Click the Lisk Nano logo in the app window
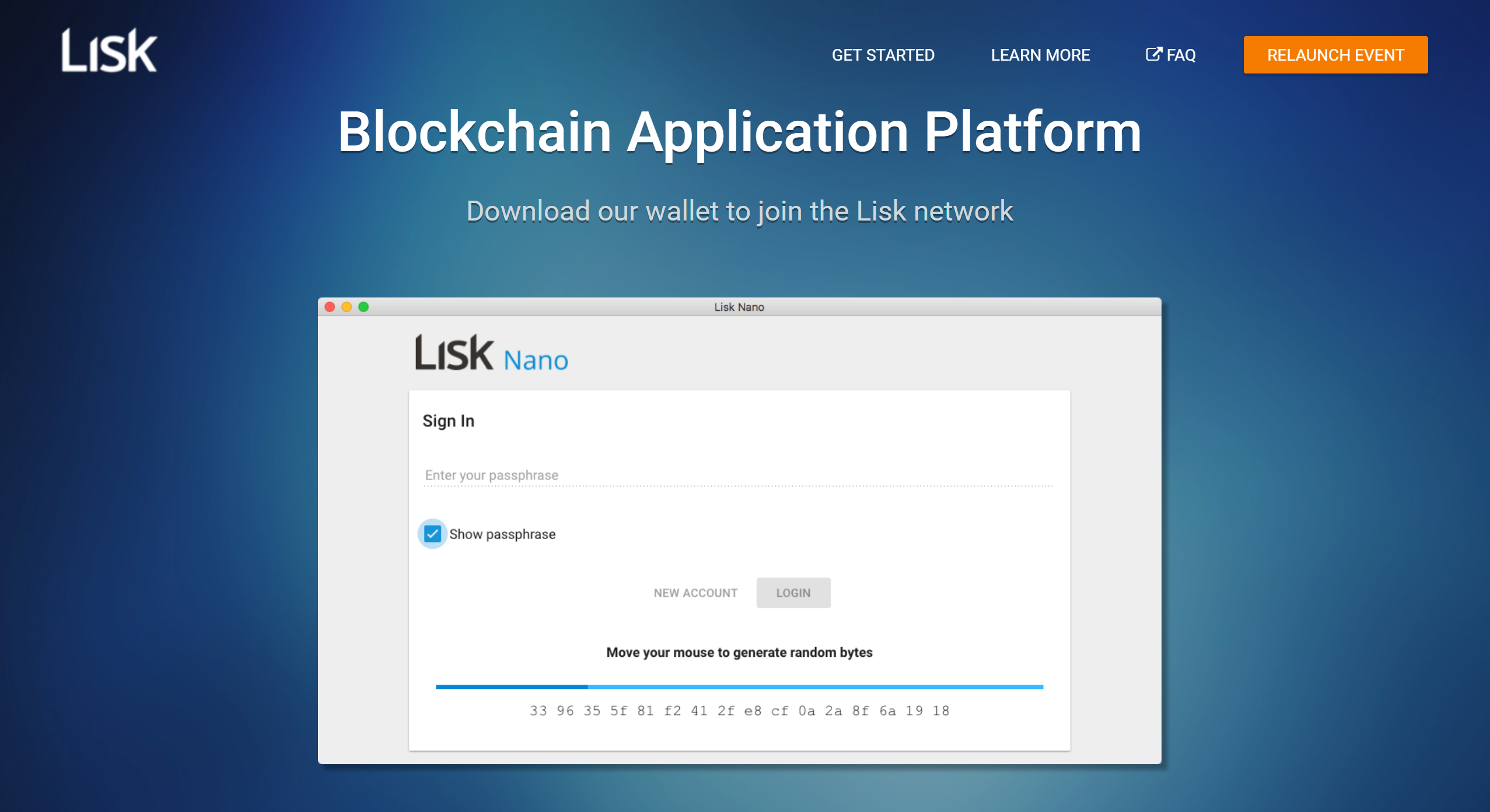Viewport: 1490px width, 812px height. 491,353
